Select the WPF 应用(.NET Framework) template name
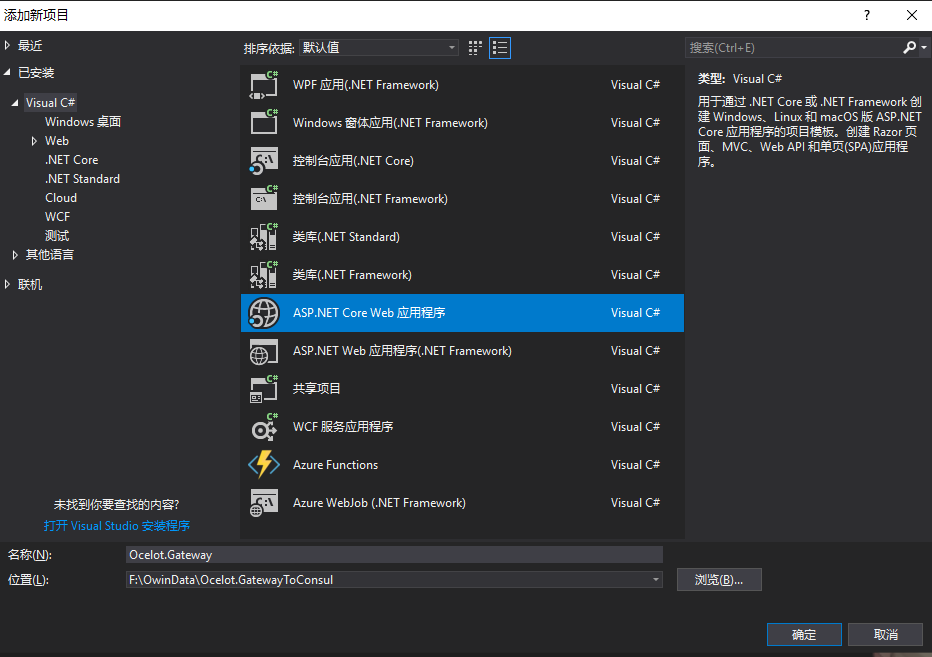Viewport: 932px width, 657px height. (x=366, y=85)
